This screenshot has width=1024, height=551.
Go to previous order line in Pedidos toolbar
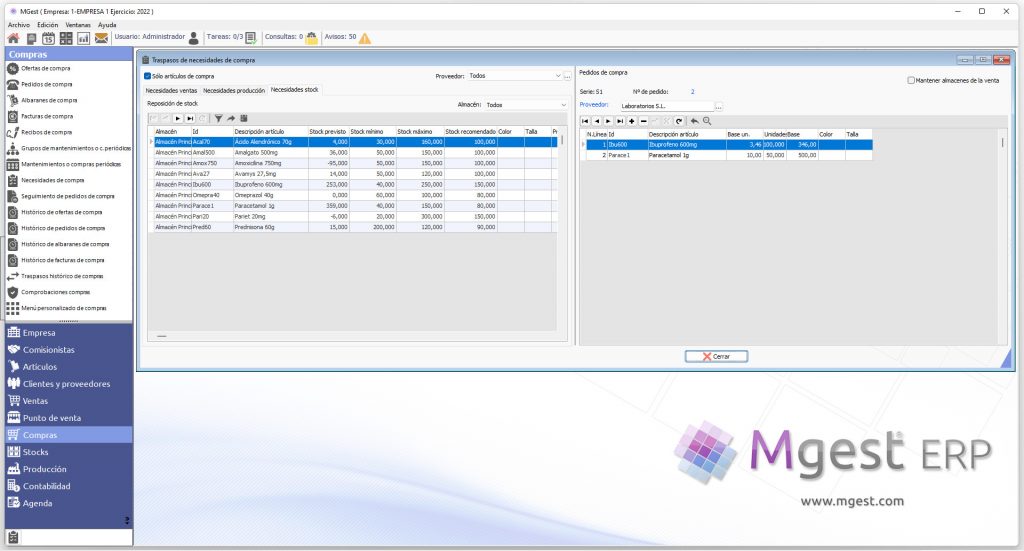[x=597, y=121]
